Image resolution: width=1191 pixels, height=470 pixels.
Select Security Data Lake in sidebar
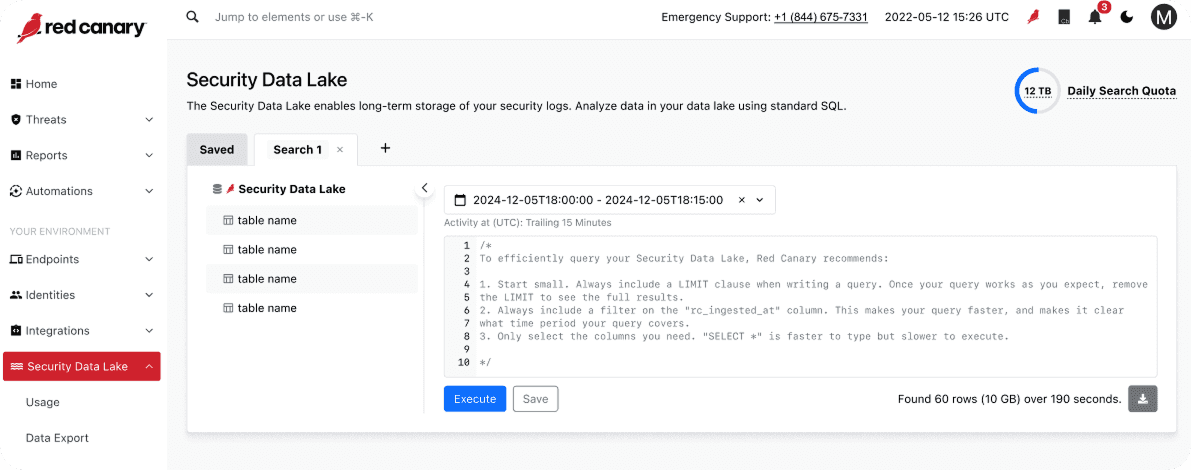[81, 366]
